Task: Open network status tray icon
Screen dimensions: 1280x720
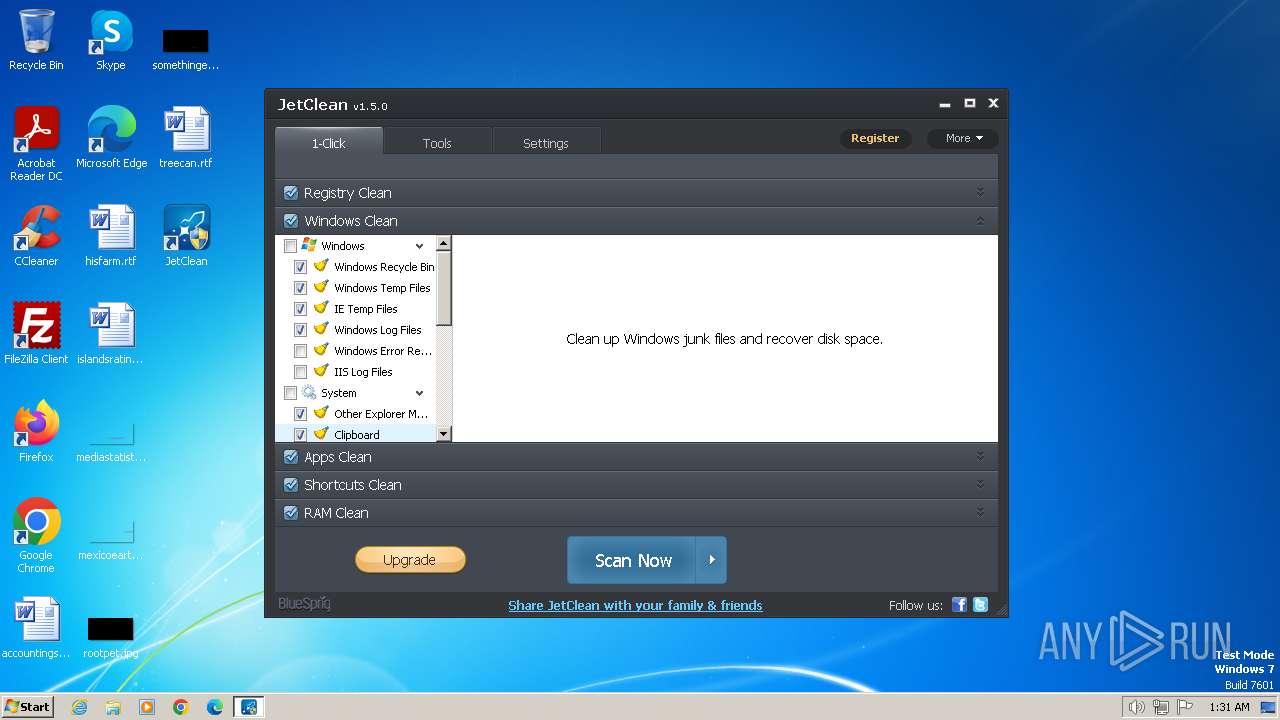Action: [x=1161, y=707]
